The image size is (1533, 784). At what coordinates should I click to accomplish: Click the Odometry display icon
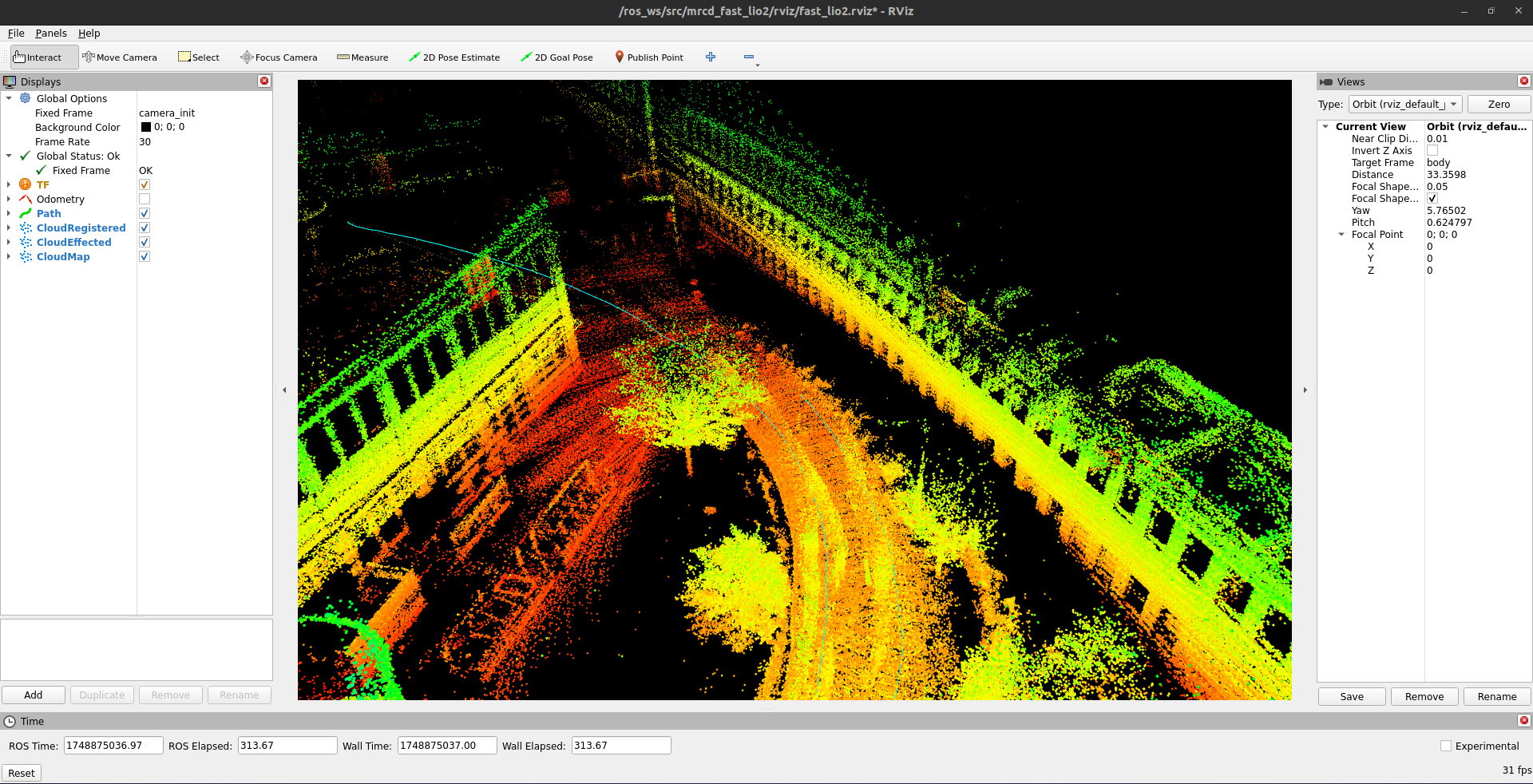pos(26,199)
